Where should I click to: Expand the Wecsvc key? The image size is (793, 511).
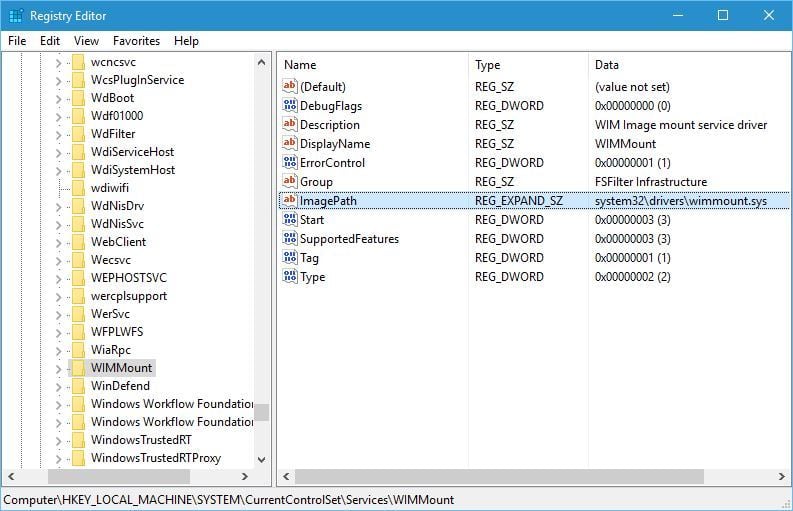coord(58,261)
